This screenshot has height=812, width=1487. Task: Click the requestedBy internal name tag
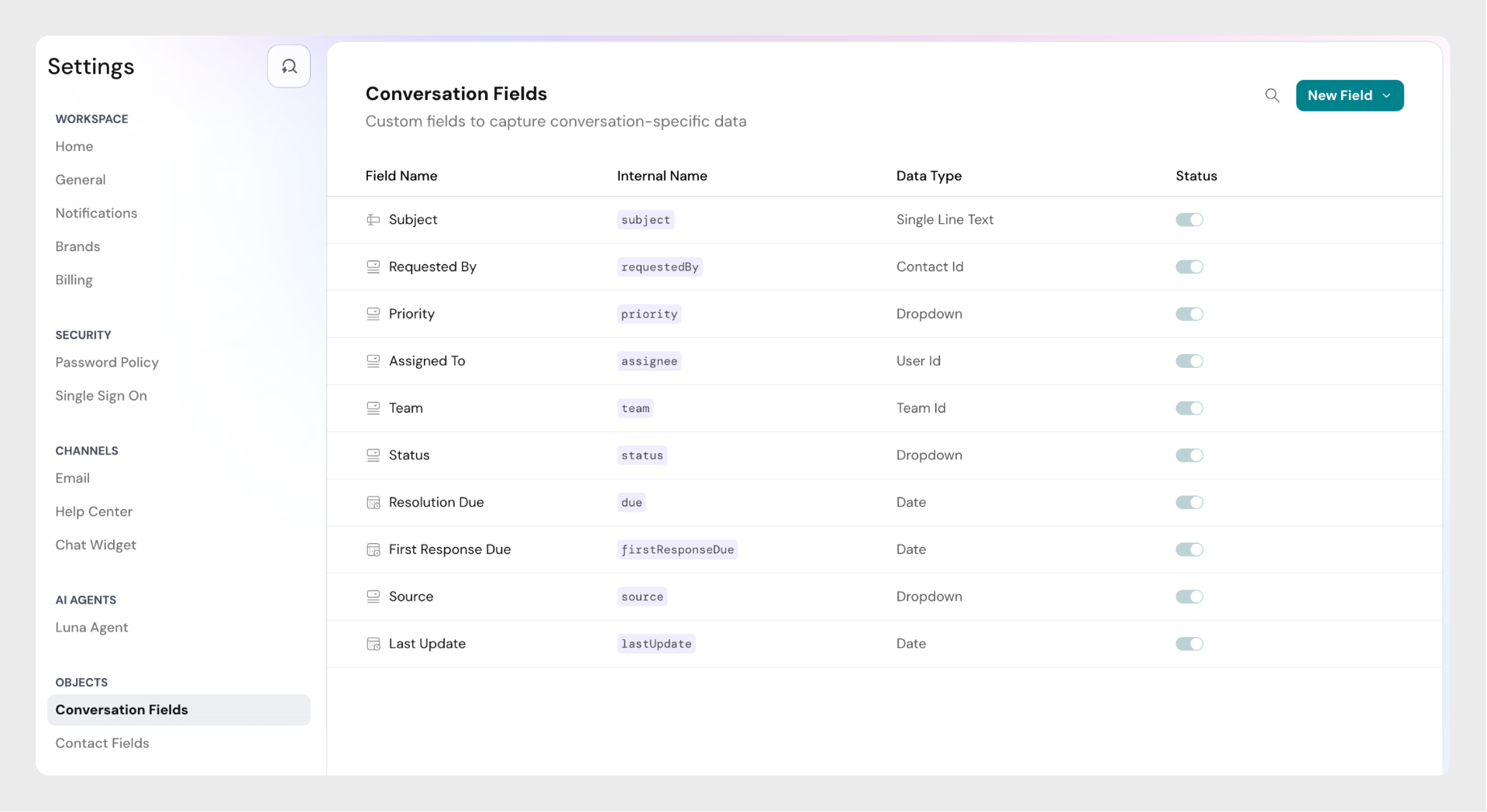point(659,267)
